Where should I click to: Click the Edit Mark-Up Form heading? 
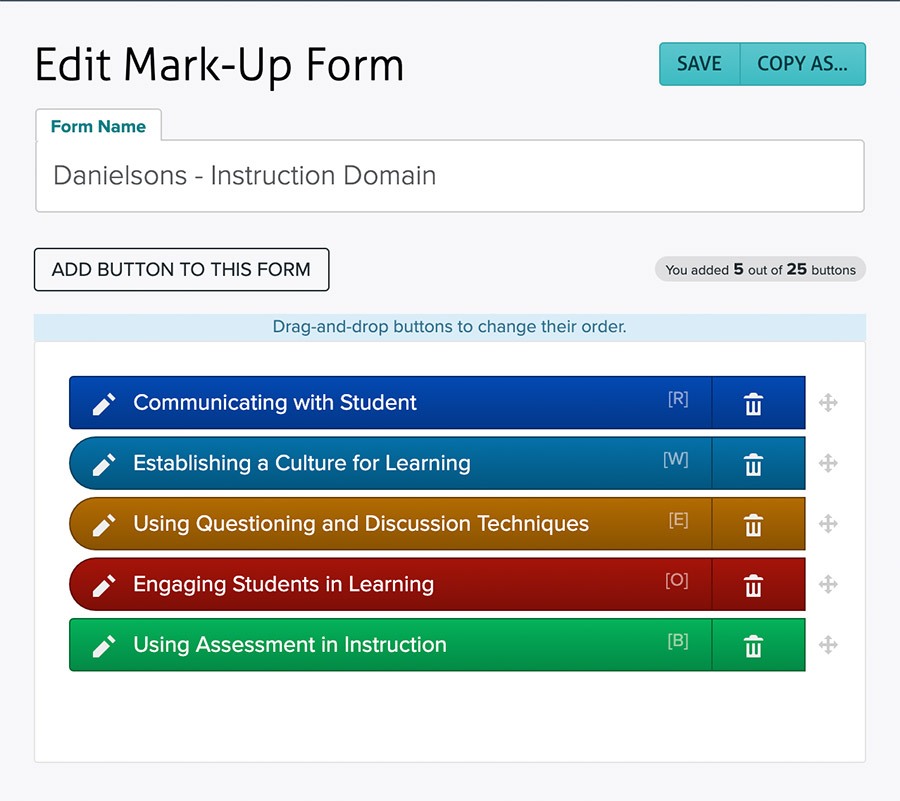[219, 66]
